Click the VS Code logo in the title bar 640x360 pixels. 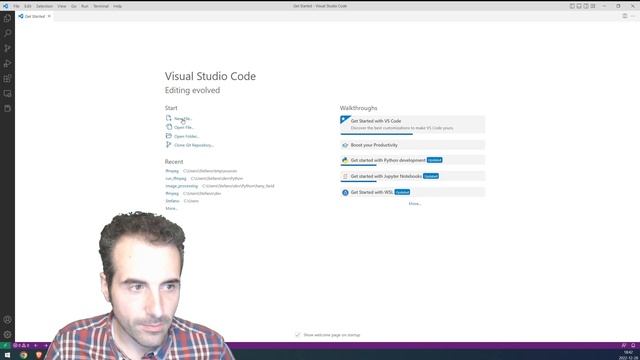[x=5, y=6]
